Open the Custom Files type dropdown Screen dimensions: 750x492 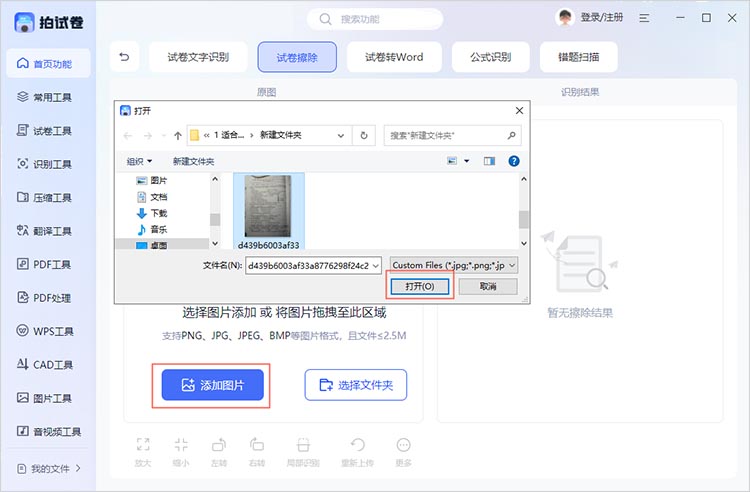click(x=453, y=265)
